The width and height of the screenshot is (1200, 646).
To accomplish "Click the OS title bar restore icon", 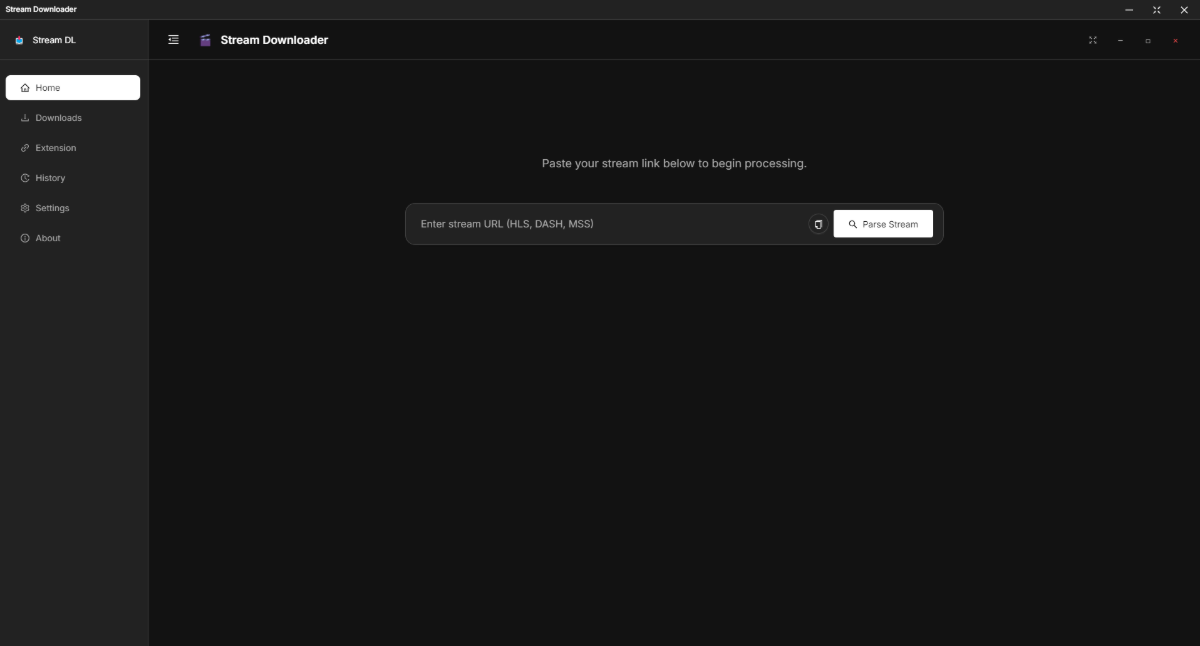I will (x=1156, y=9).
